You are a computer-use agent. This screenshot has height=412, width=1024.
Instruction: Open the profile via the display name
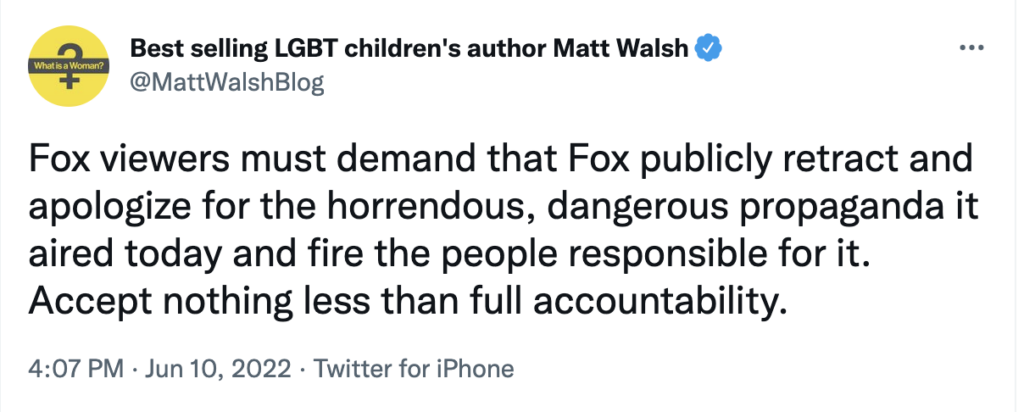click(411, 47)
